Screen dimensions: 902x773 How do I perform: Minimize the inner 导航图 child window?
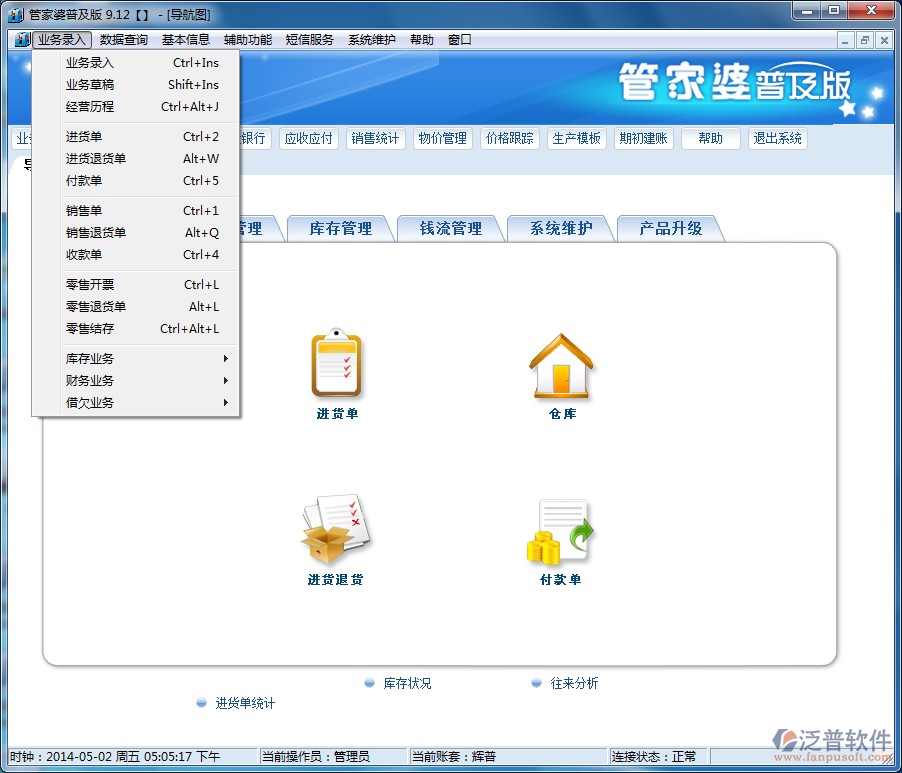coord(845,40)
